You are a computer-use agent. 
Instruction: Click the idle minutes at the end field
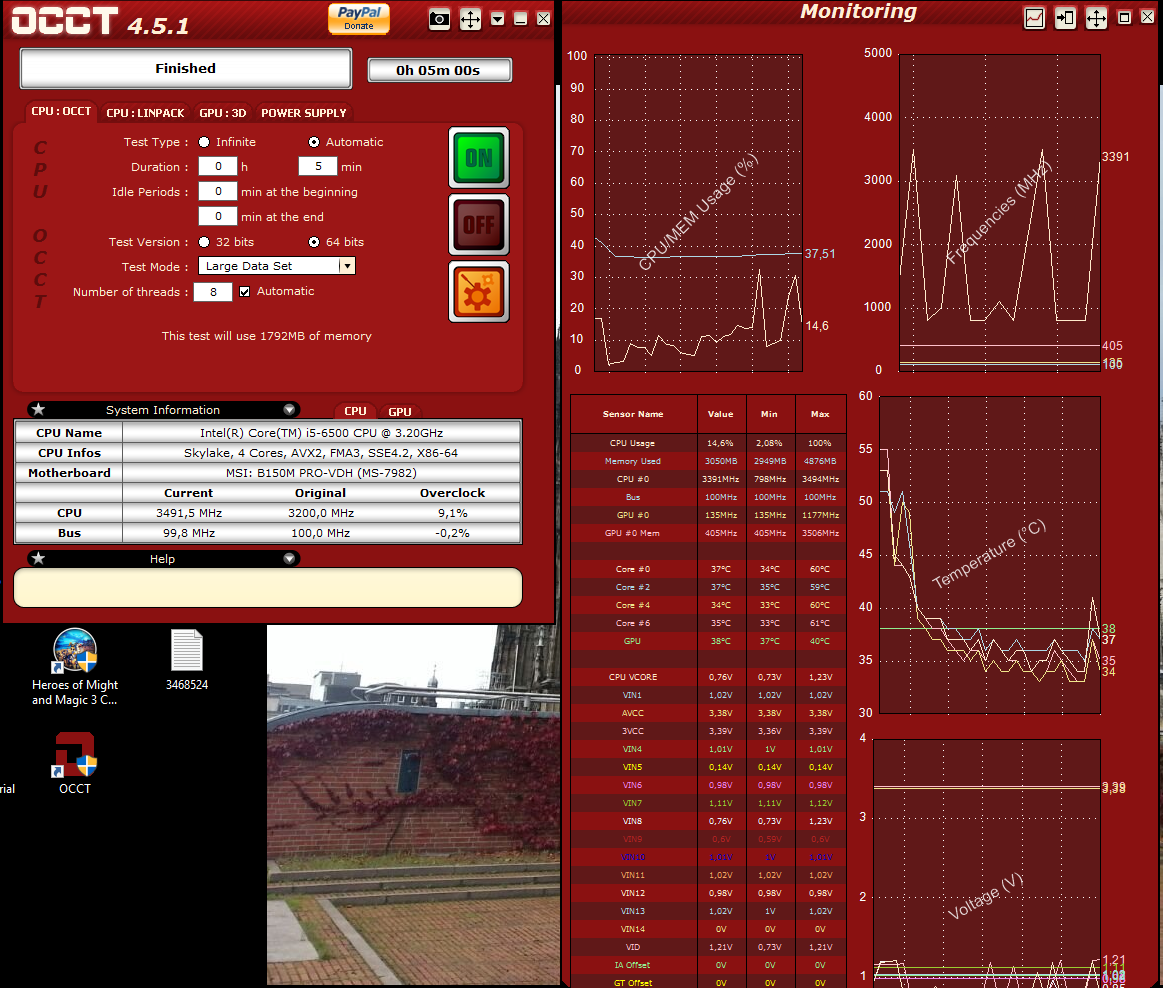tap(218, 217)
